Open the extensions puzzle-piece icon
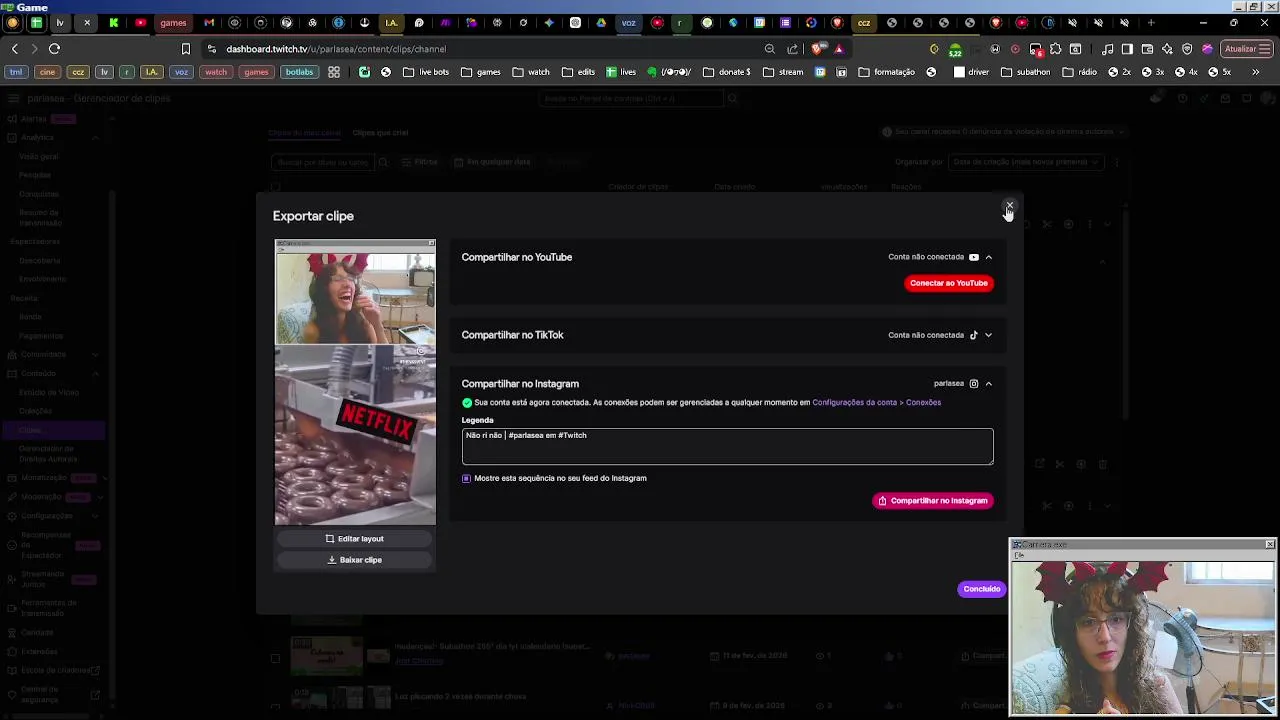The image size is (1280, 720). pyautogui.click(x=1056, y=48)
